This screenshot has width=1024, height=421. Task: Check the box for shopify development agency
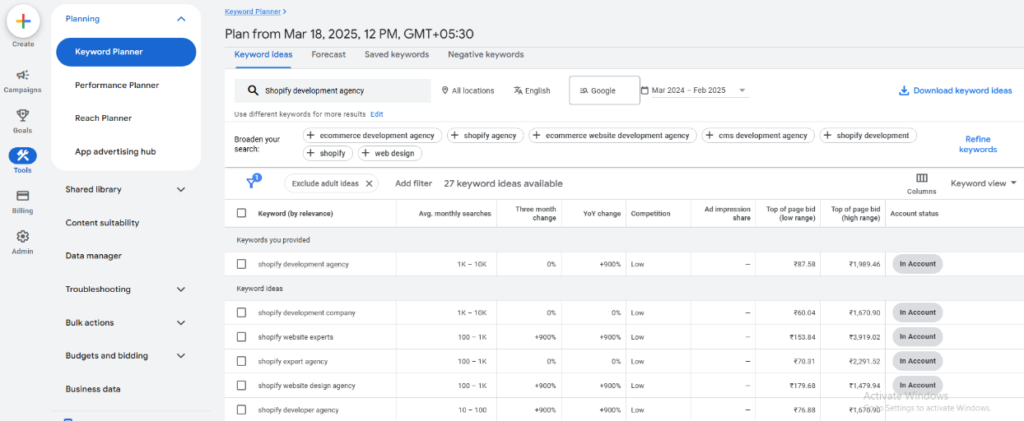(x=241, y=264)
